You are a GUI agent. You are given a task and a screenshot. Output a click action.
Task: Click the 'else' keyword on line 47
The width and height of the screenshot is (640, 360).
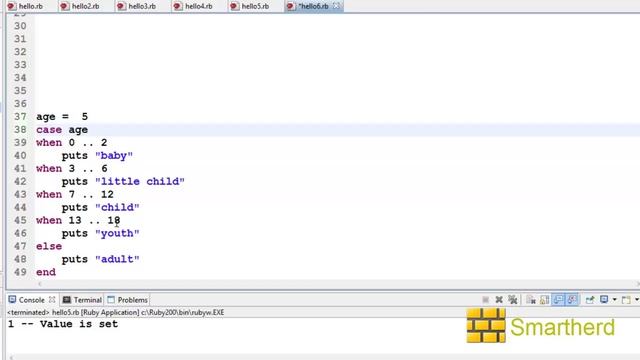49,247
